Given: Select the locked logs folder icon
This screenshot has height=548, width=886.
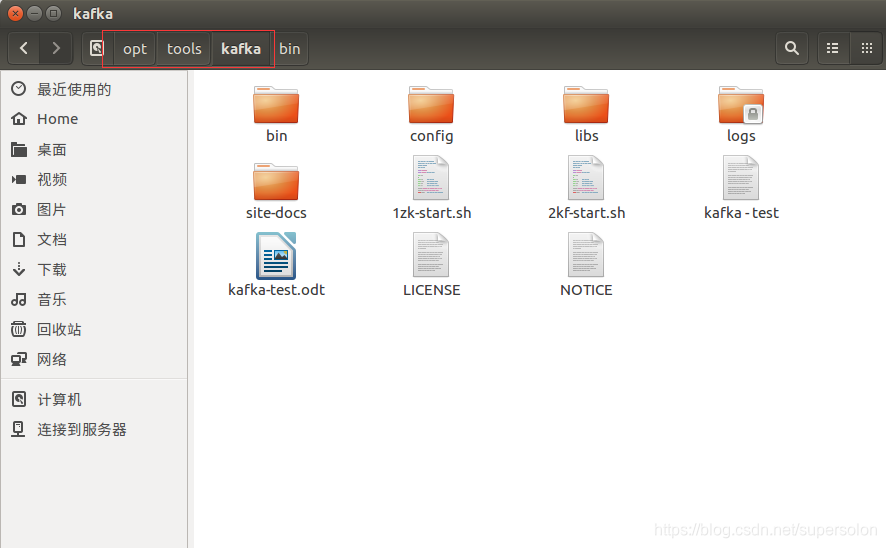Looking at the screenshot, I should coord(741,105).
